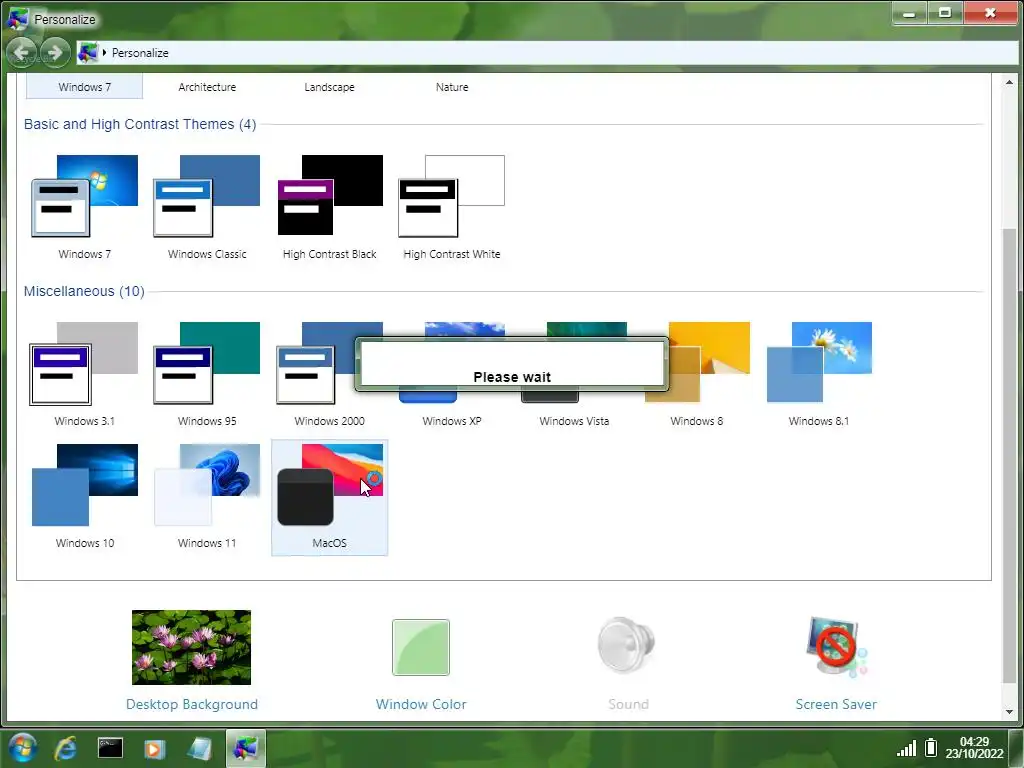Click the Personalize icon in address bar

point(88,53)
